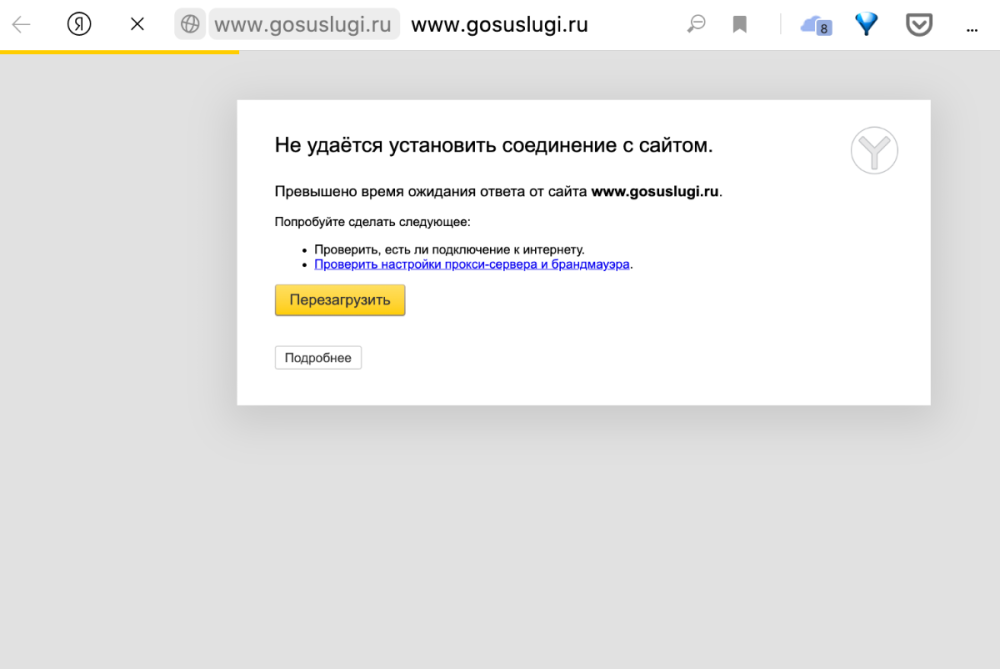Viewport: 1000px width, 669px height.
Task: Click the Yandex Y logo on the error card
Action: click(x=874, y=150)
